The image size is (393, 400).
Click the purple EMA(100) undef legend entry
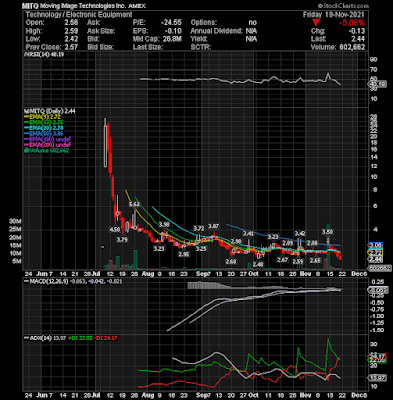pos(47,139)
